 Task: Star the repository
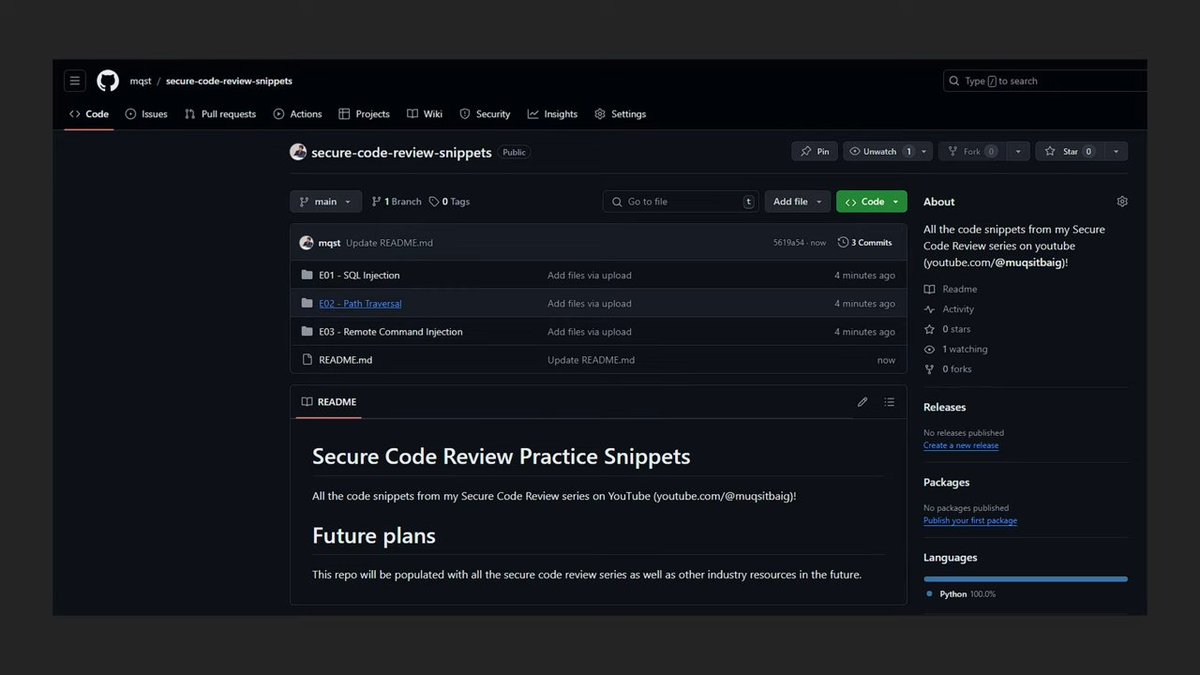[1072, 151]
